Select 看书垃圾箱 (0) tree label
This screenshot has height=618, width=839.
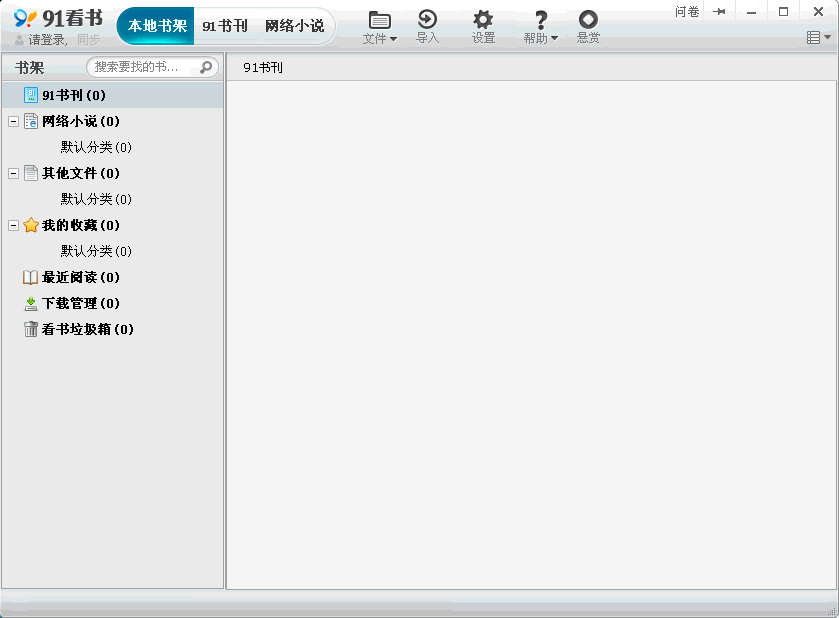[x=88, y=329]
